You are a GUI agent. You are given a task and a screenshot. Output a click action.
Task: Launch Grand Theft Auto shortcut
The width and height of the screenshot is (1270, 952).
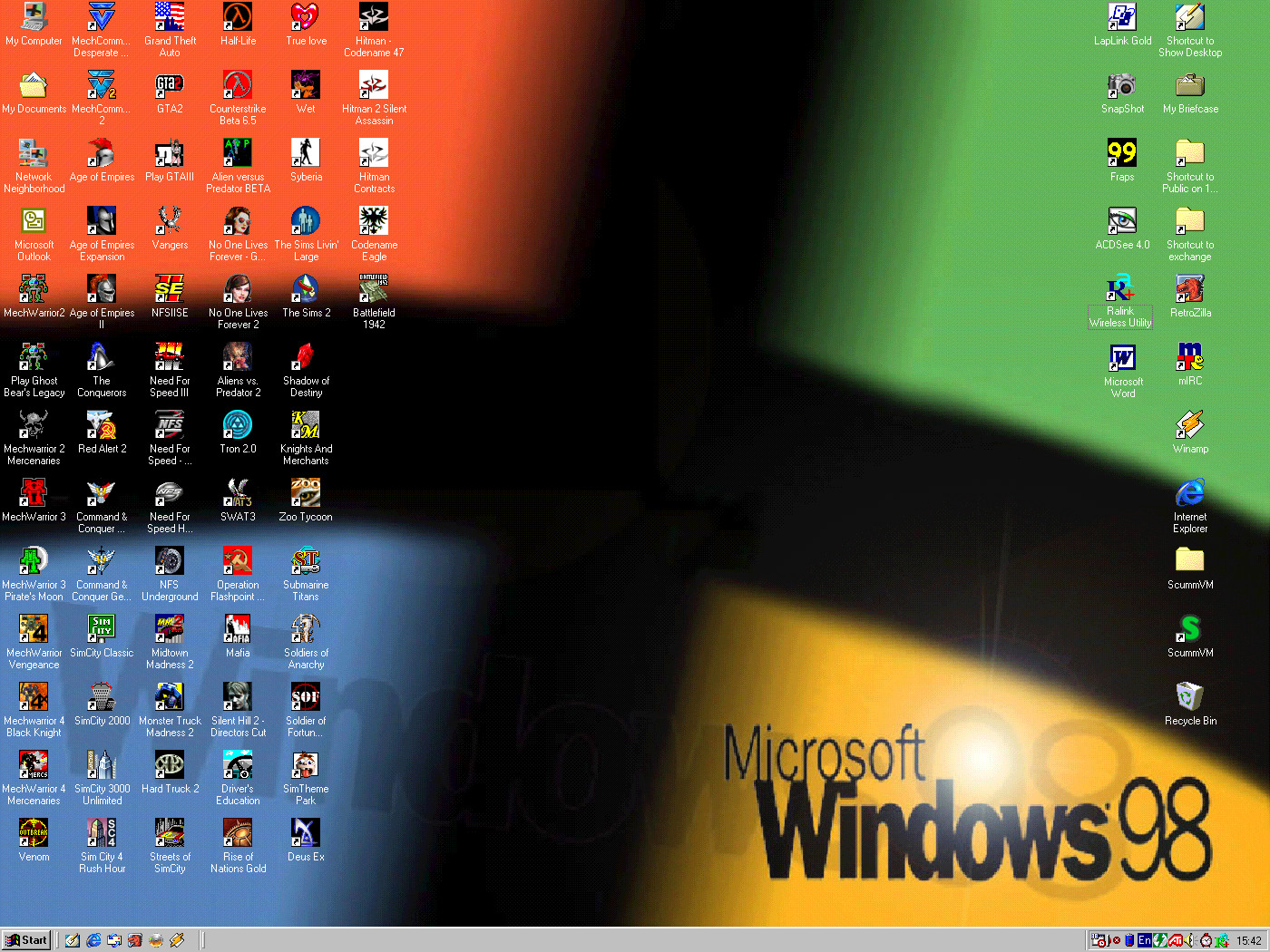point(170,30)
